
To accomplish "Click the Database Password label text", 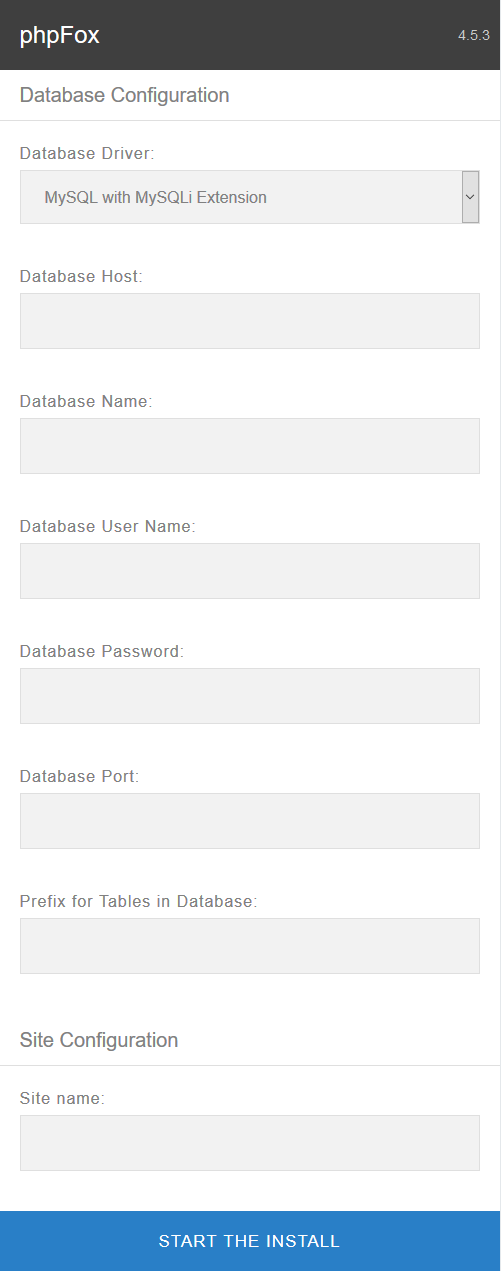I will point(102,651).
